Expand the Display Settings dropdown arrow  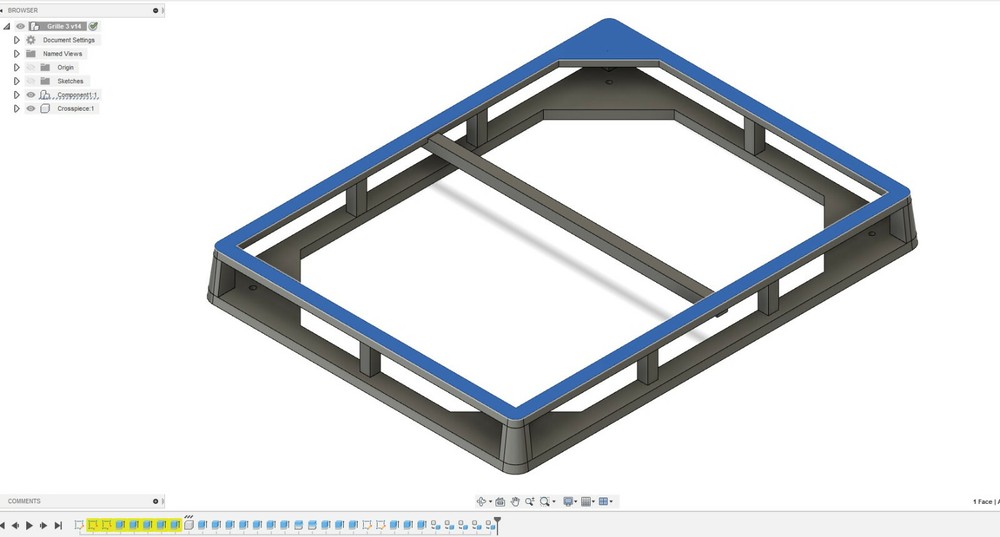(x=576, y=501)
